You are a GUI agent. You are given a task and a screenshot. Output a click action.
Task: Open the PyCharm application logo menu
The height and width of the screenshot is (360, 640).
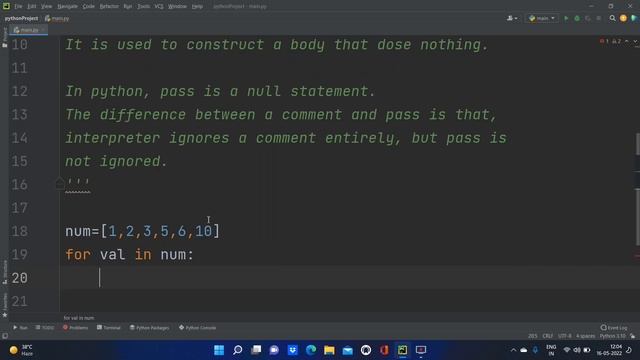tap(6, 6)
